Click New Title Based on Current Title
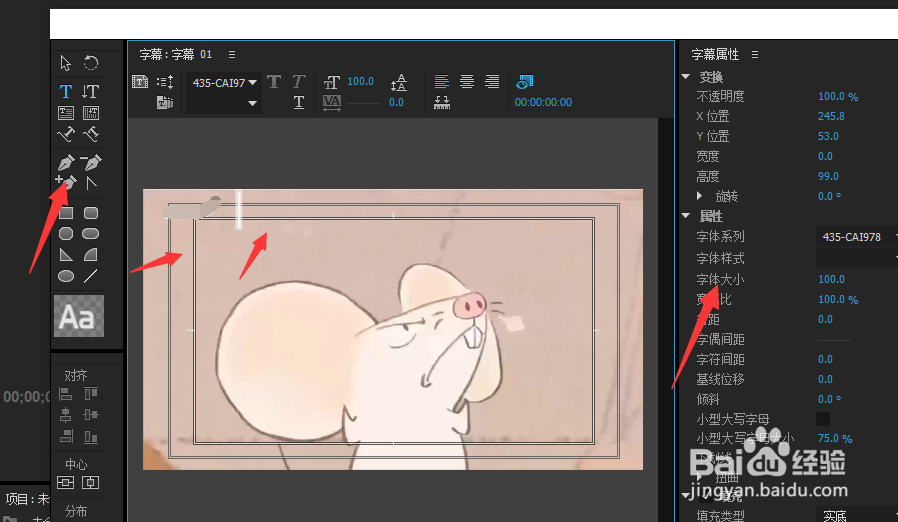The height and width of the screenshot is (522, 898). point(140,82)
